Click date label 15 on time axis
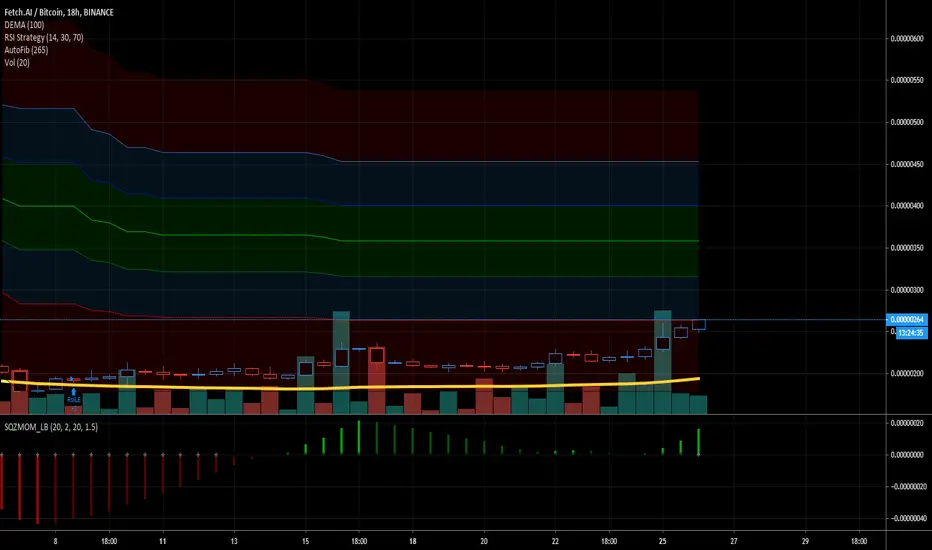The image size is (932, 550). 306,541
